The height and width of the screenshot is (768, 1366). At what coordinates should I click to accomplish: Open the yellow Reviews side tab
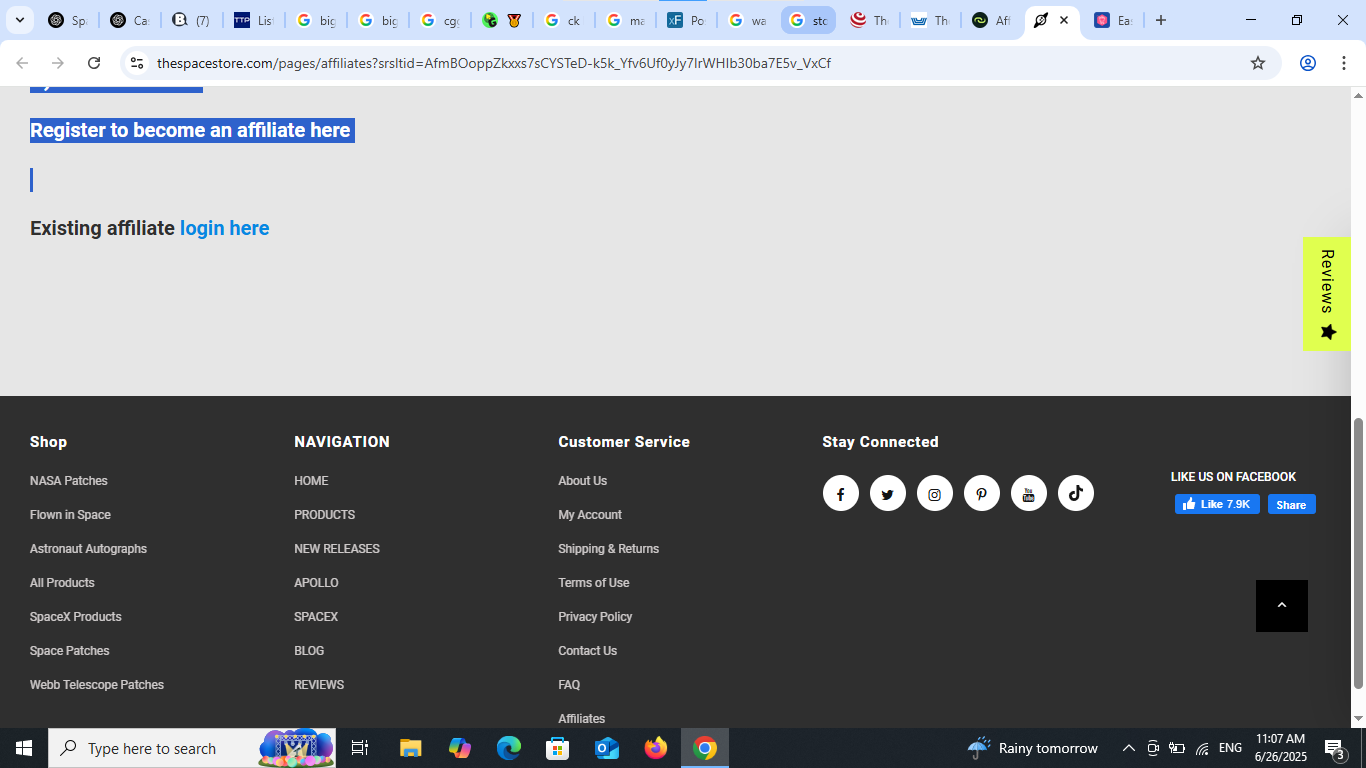[x=1327, y=294]
